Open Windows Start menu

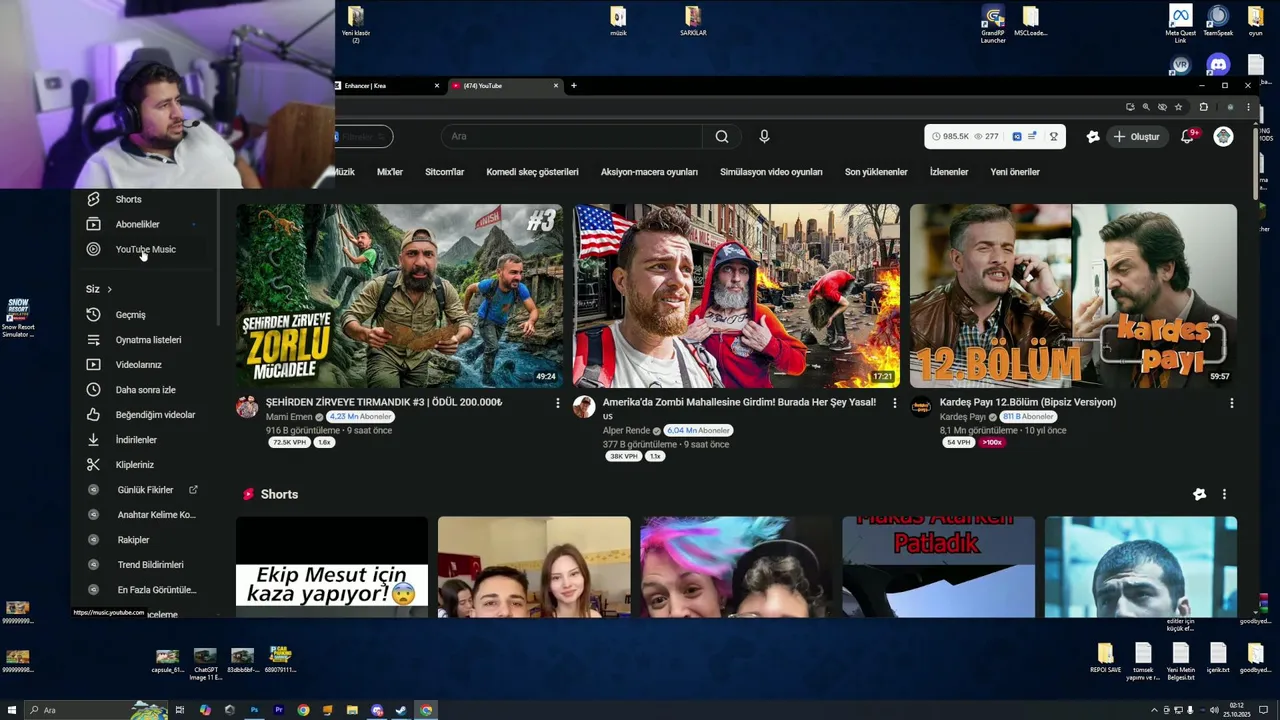click(12, 710)
